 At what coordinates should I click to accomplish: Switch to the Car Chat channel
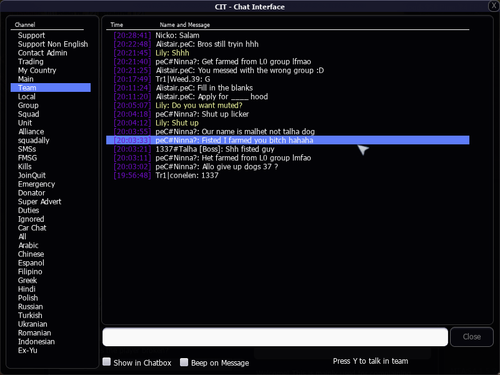(32, 228)
